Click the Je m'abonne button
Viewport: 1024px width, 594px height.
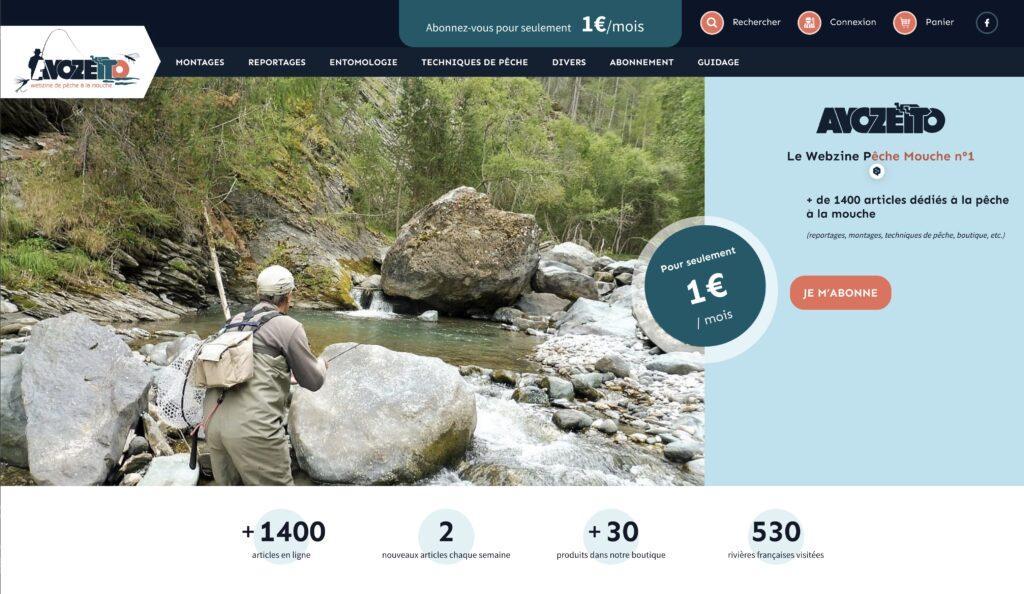[x=840, y=293]
